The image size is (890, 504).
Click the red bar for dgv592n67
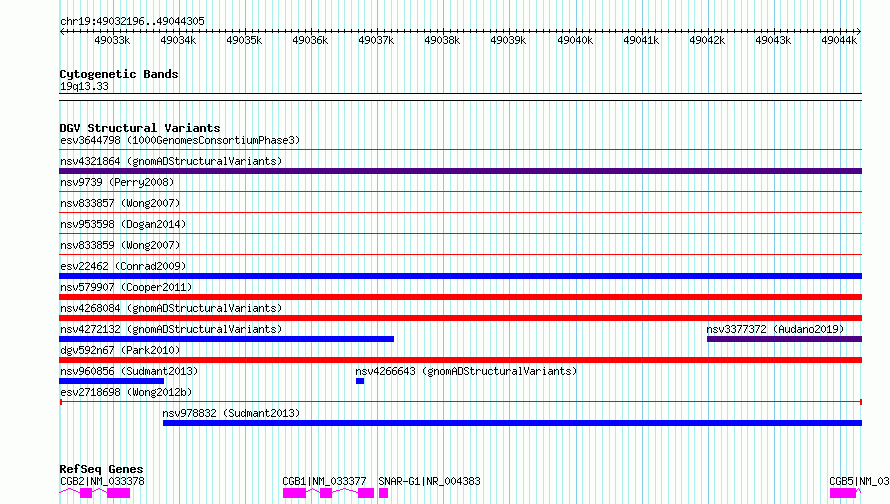(460, 360)
